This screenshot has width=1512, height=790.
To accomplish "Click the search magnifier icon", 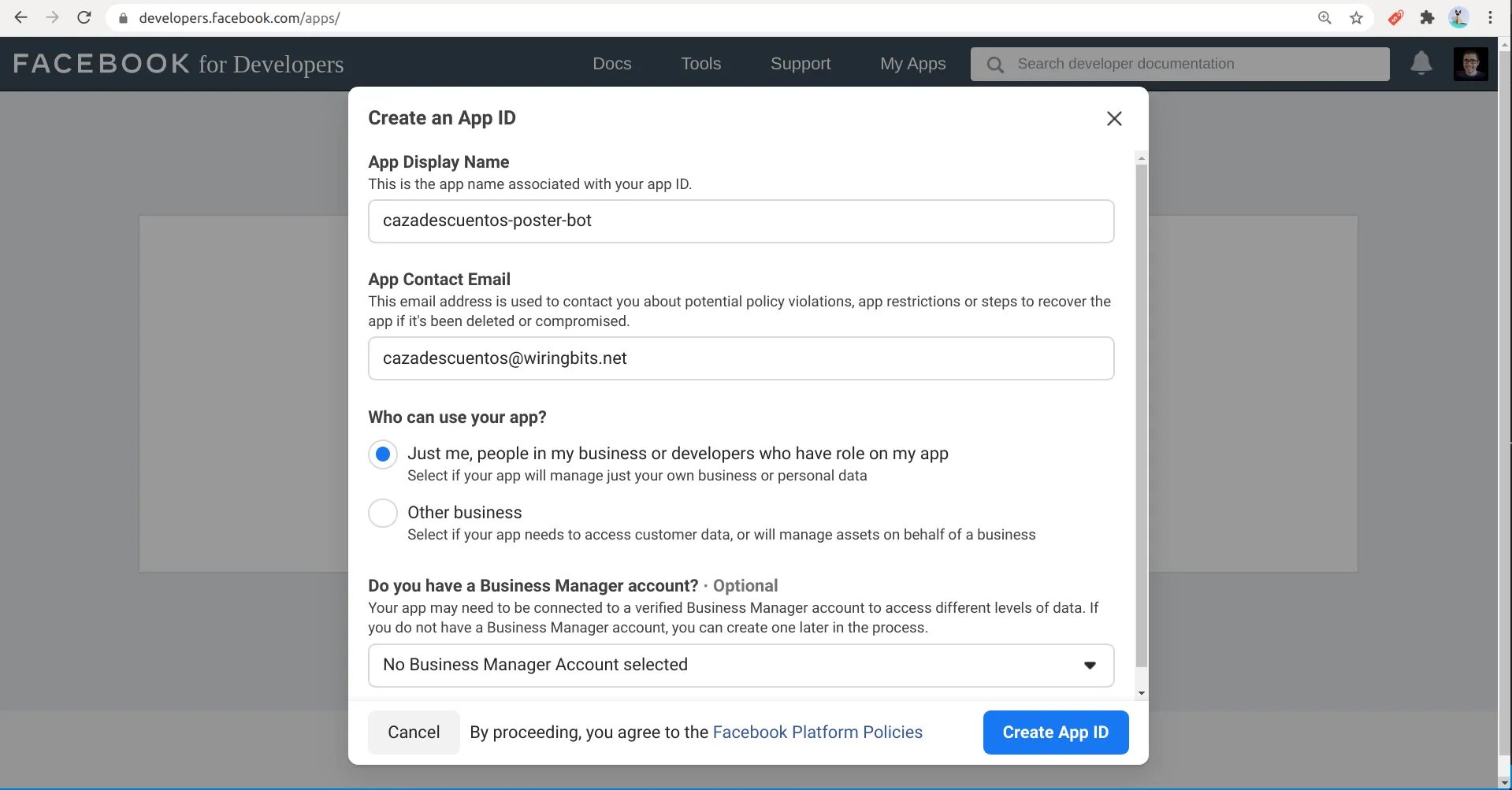I will [x=995, y=65].
